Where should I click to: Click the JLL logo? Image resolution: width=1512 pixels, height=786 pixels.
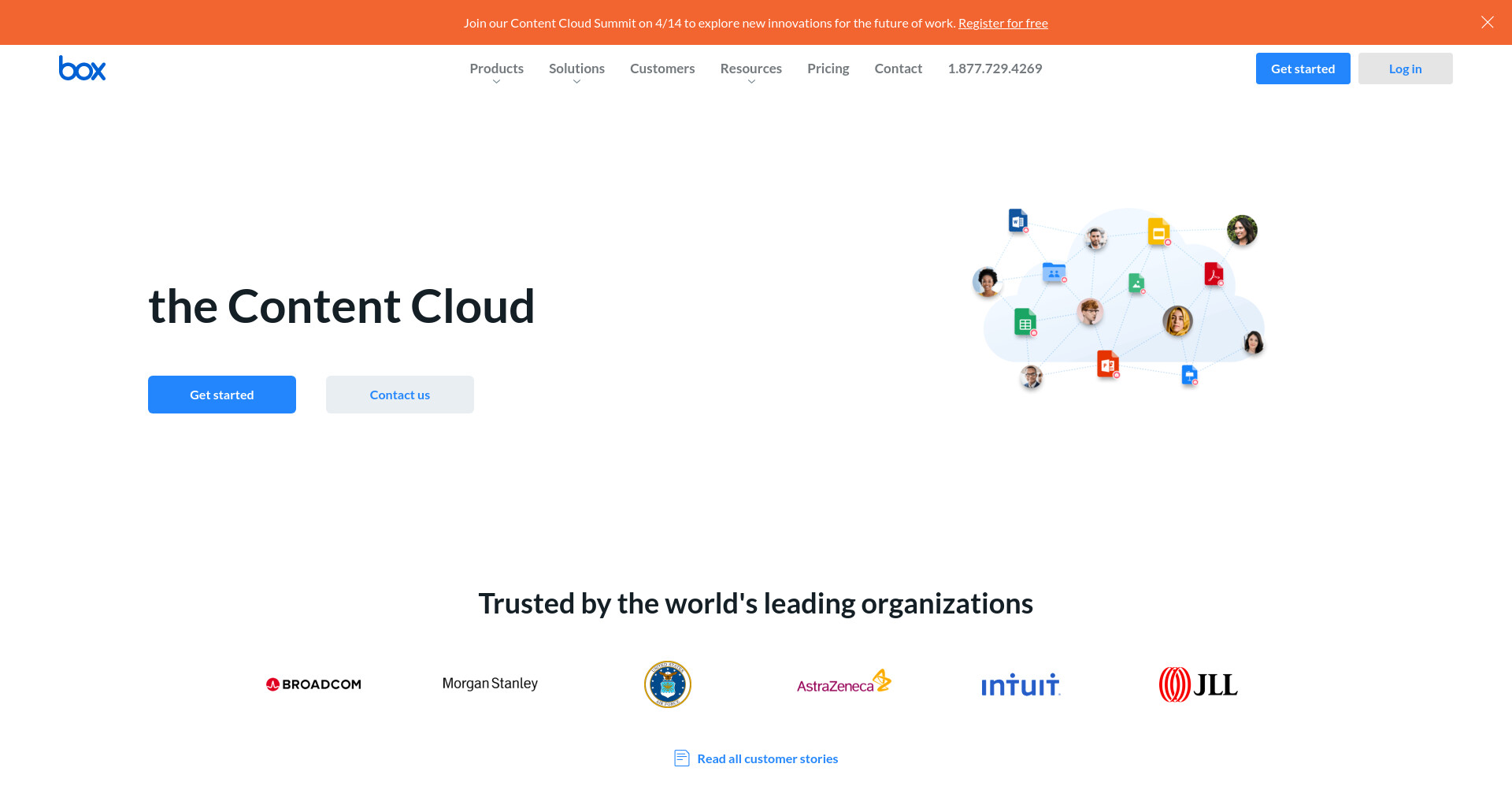click(x=1198, y=684)
